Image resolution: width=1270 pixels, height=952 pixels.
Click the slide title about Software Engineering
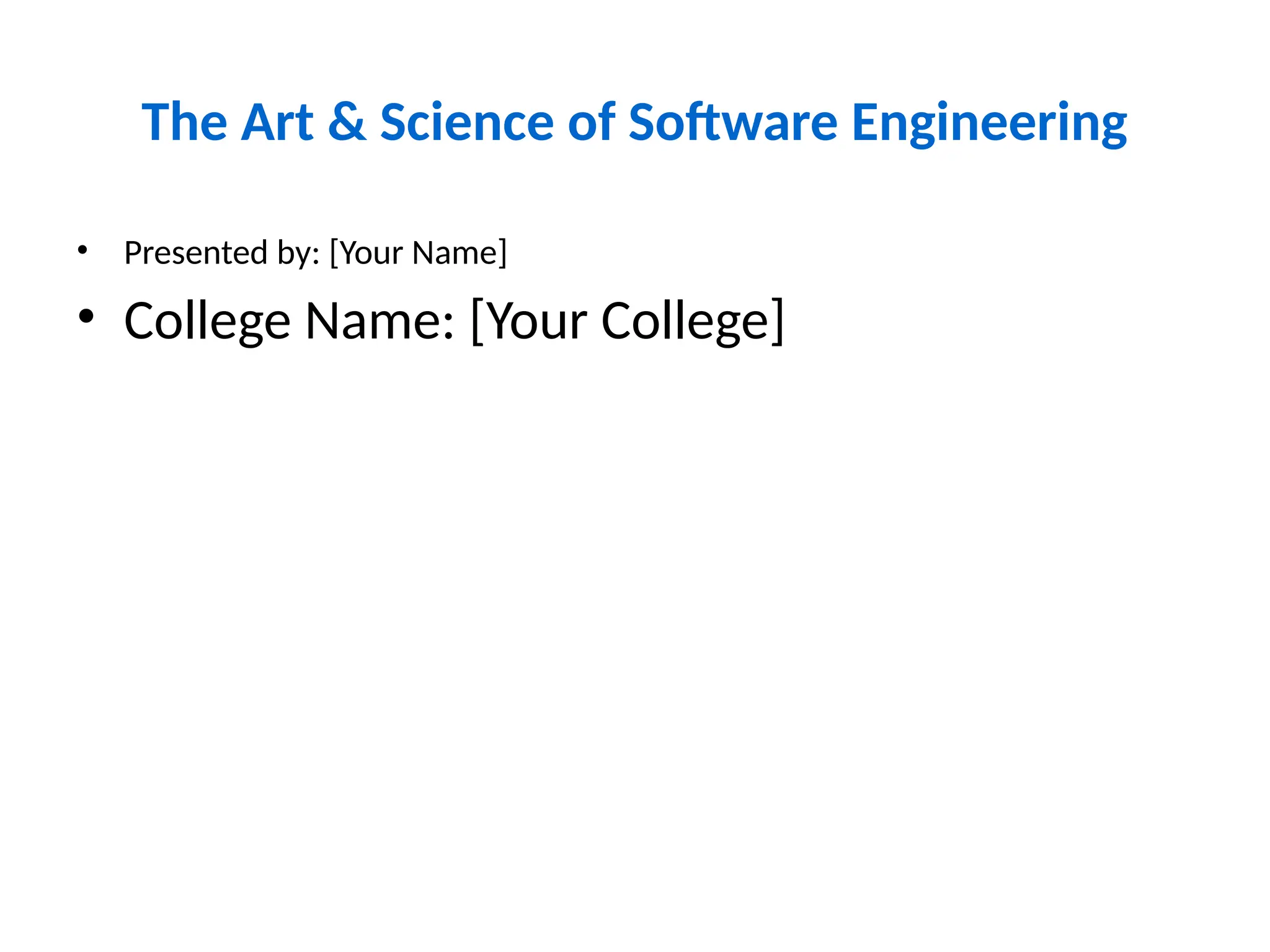(x=634, y=123)
